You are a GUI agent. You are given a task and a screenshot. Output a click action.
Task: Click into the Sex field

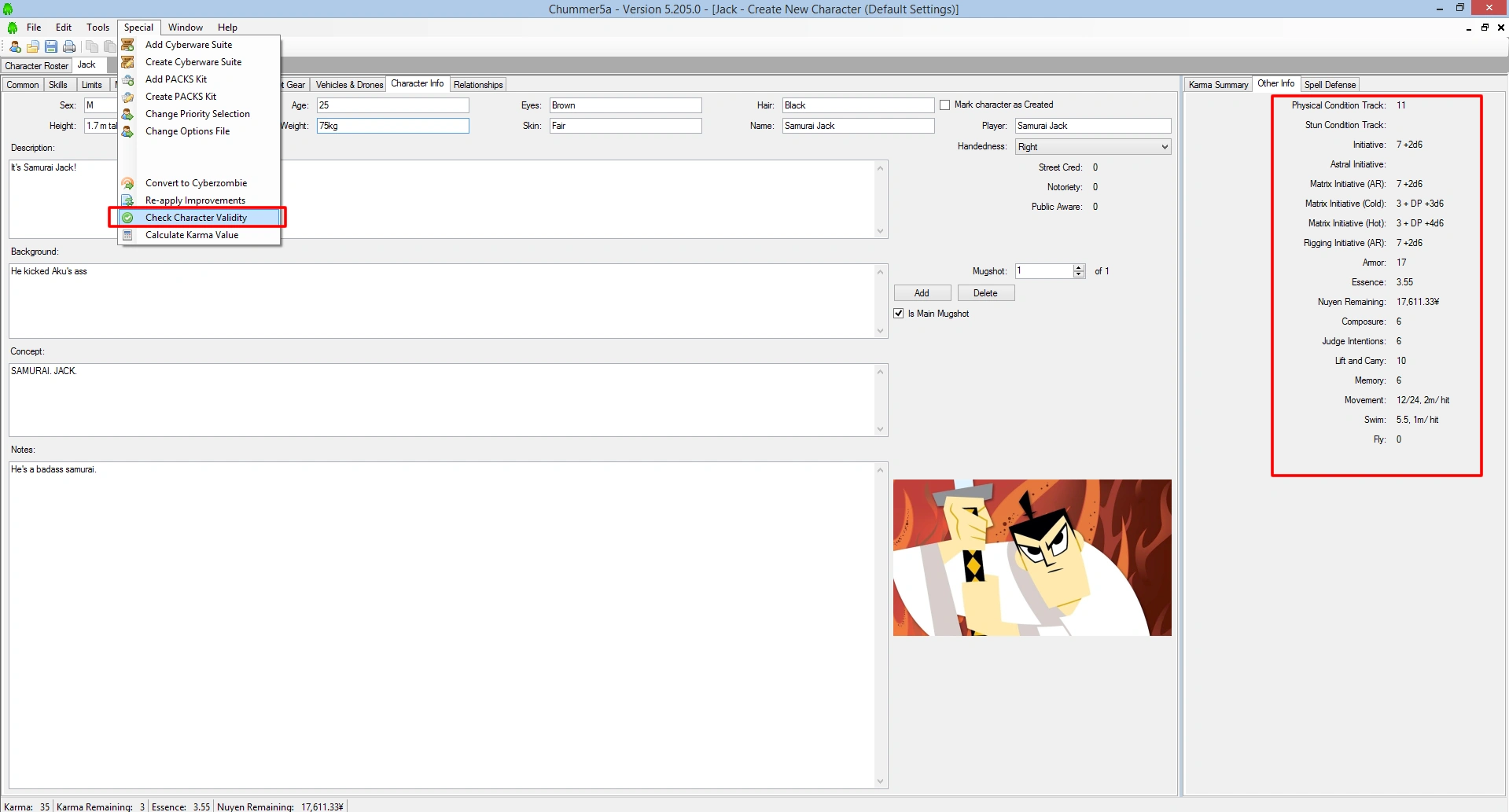pos(101,105)
